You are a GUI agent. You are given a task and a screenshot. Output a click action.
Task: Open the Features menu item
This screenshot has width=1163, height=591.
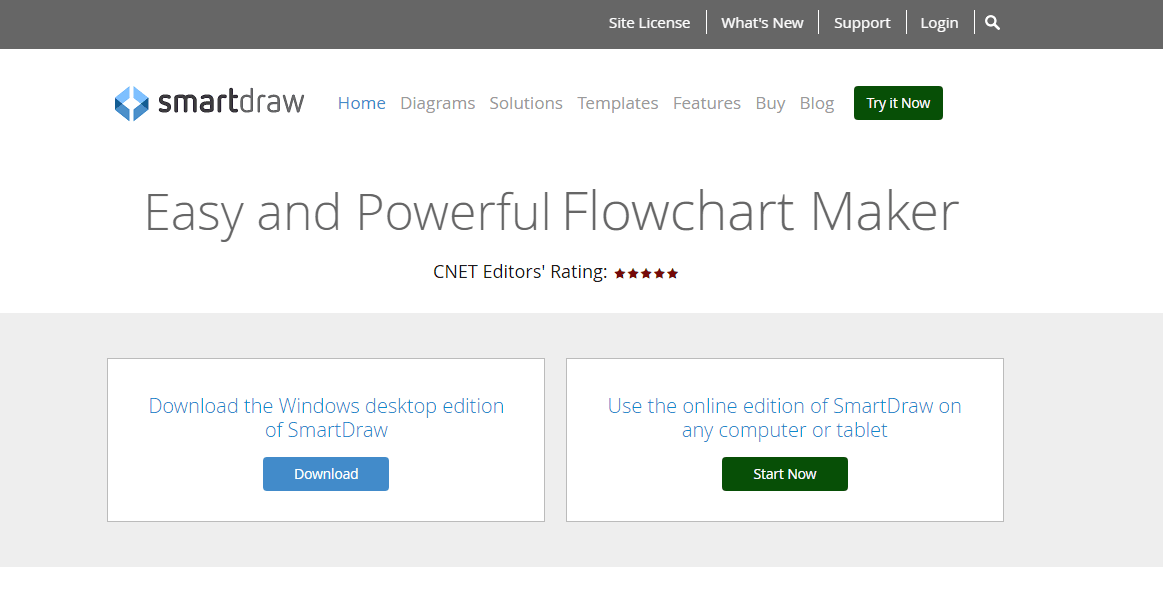(x=706, y=103)
